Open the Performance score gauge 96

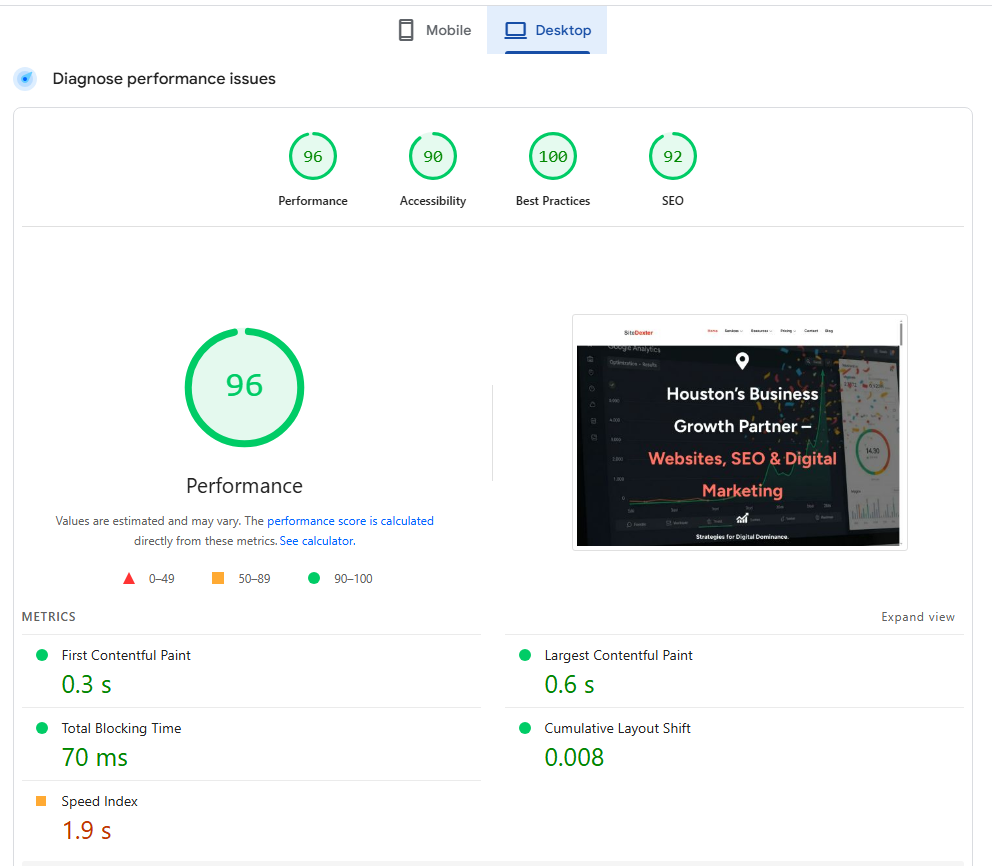(x=313, y=156)
